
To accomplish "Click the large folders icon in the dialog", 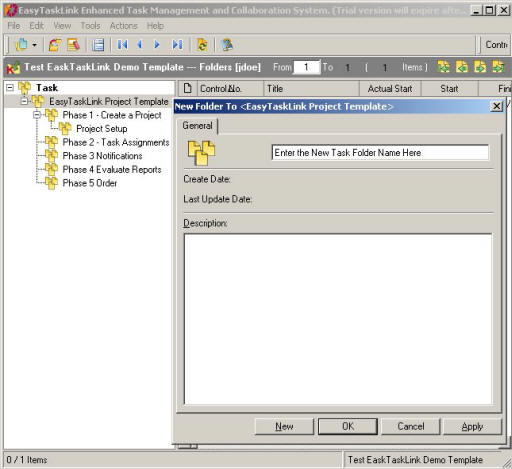I will pyautogui.click(x=202, y=153).
